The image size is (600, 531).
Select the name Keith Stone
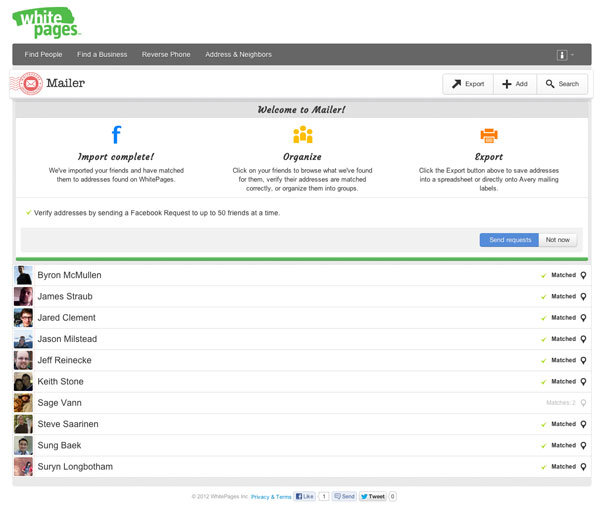pos(60,381)
